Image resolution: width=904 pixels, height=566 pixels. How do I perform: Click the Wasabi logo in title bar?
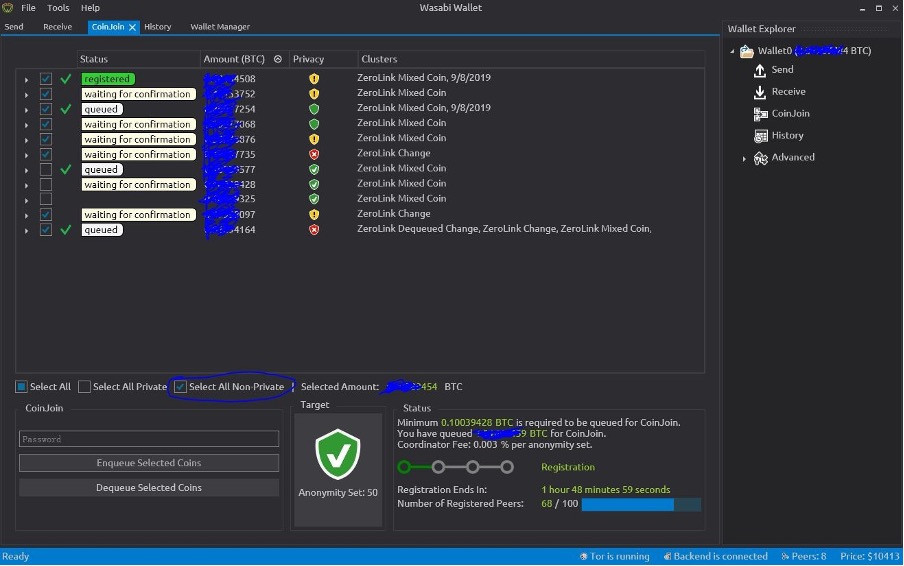click(x=7, y=7)
